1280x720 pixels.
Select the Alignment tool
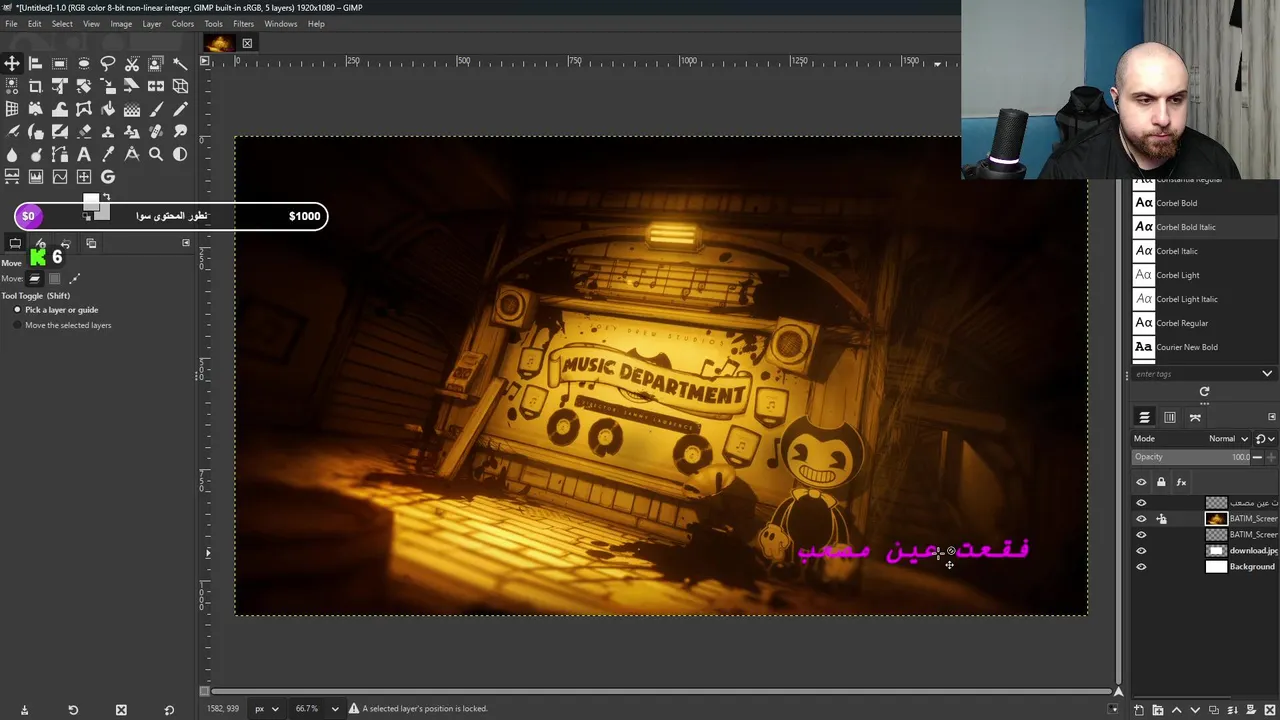click(x=36, y=63)
